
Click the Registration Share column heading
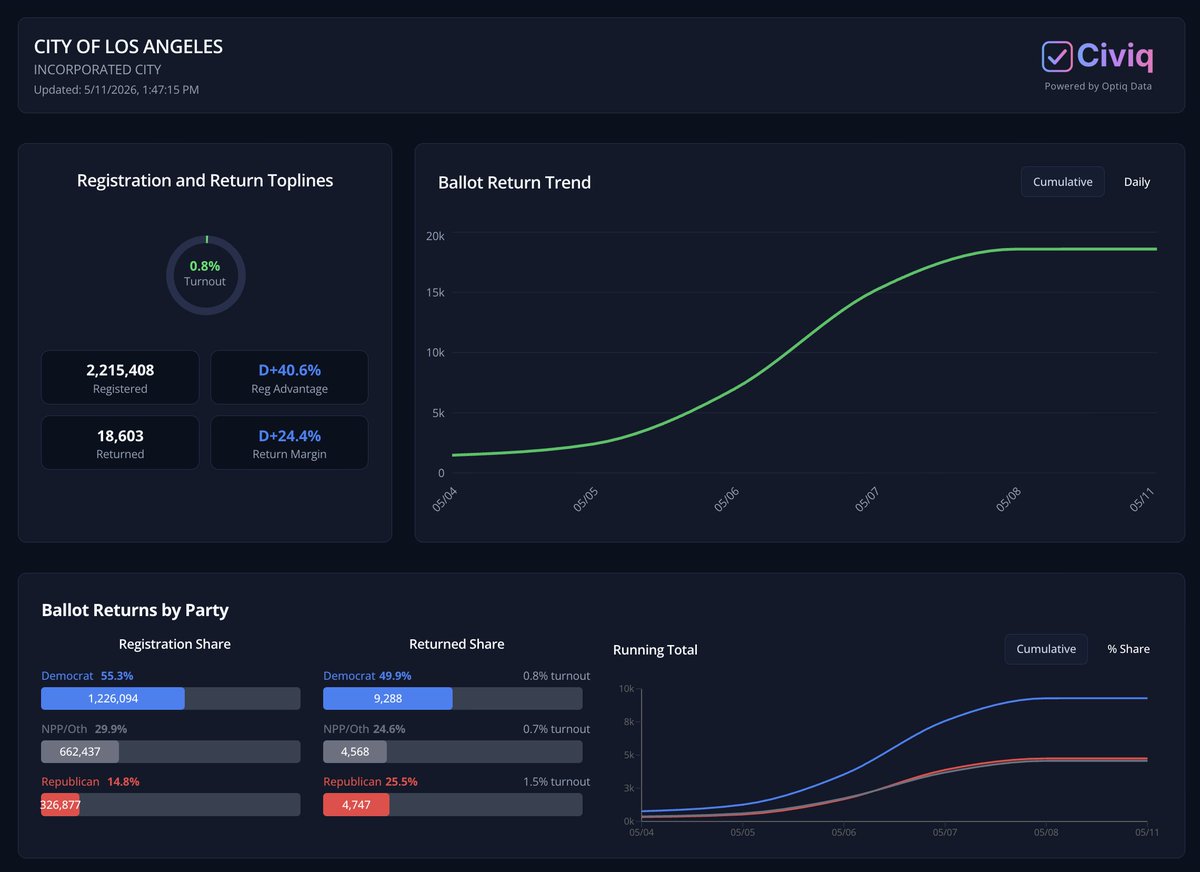[x=175, y=644]
